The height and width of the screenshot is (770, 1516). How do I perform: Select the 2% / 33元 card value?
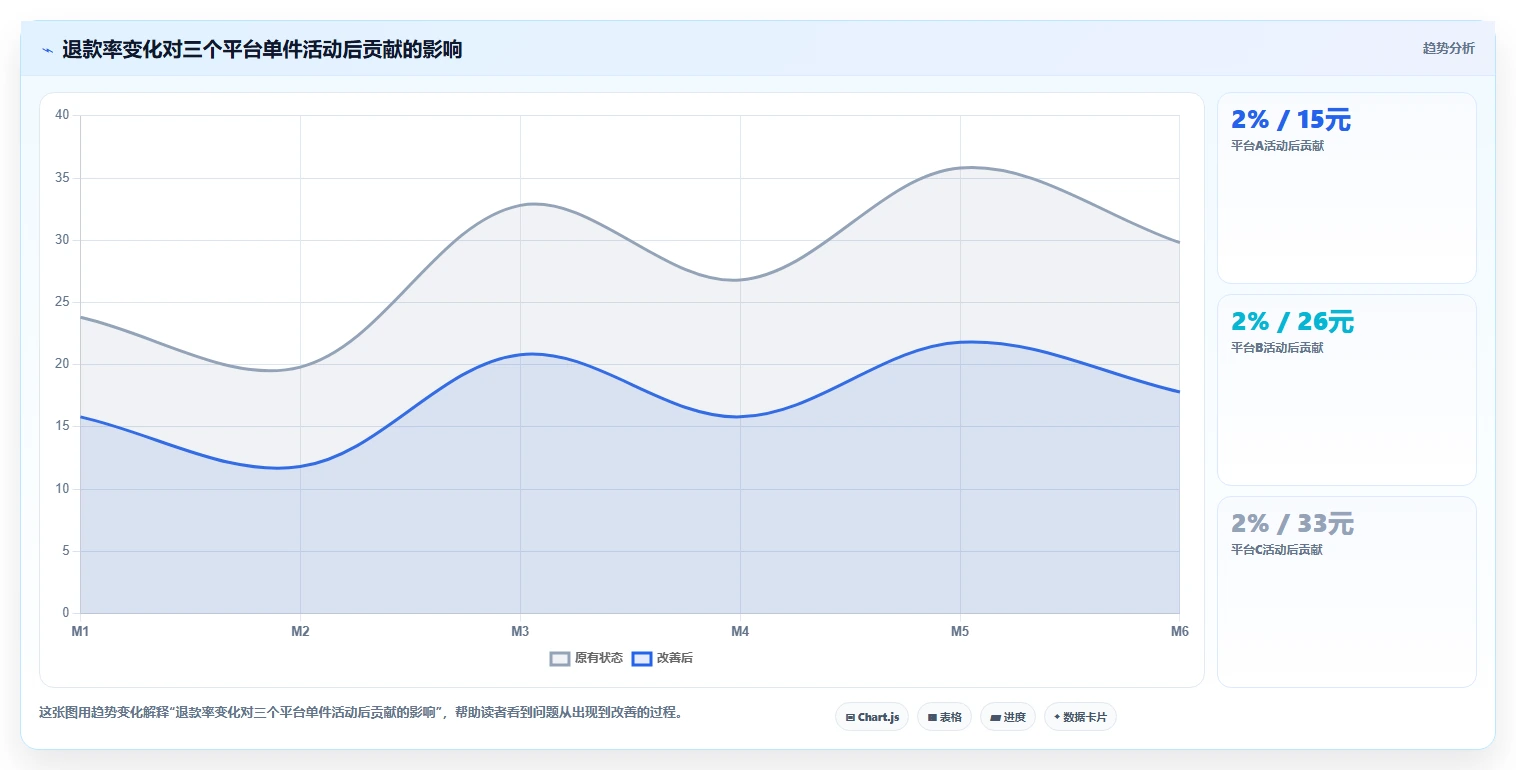pos(1292,524)
